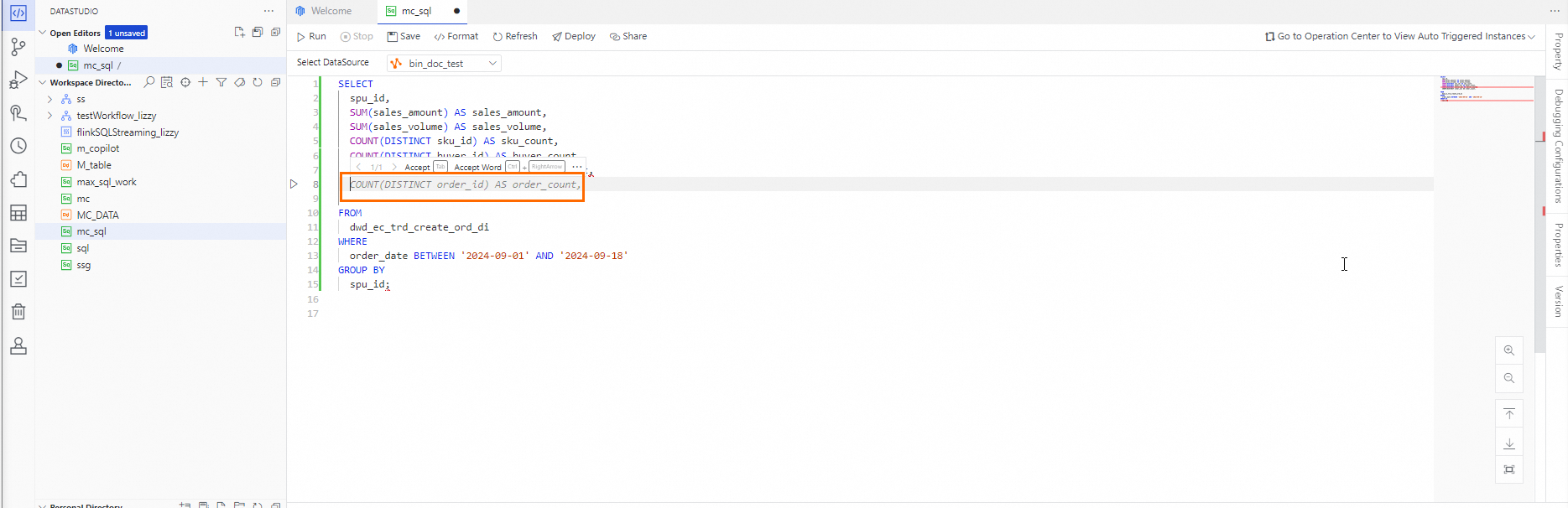Show previous inline suggestion arrow
Screen dimensions: 1568x508
point(358,167)
